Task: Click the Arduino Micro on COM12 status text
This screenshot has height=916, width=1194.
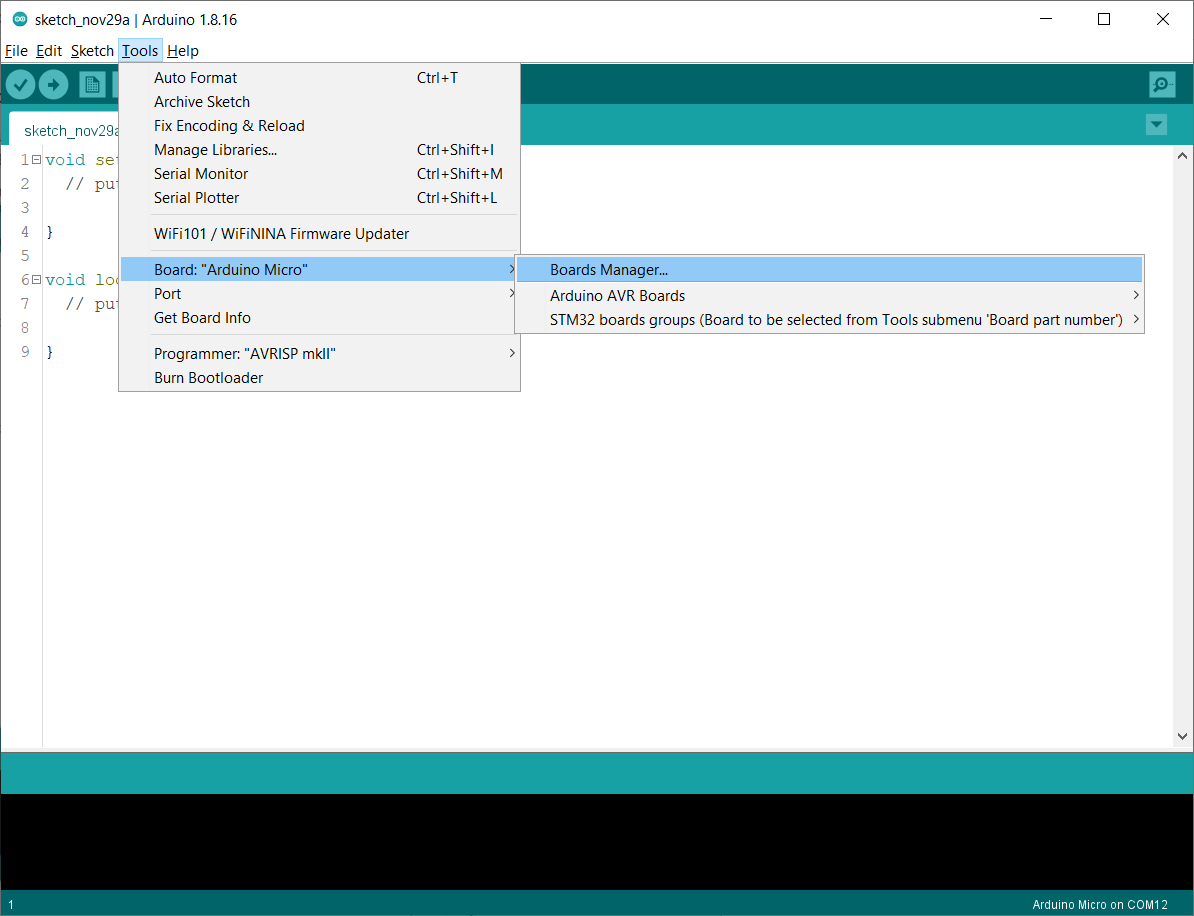Action: point(1100,905)
